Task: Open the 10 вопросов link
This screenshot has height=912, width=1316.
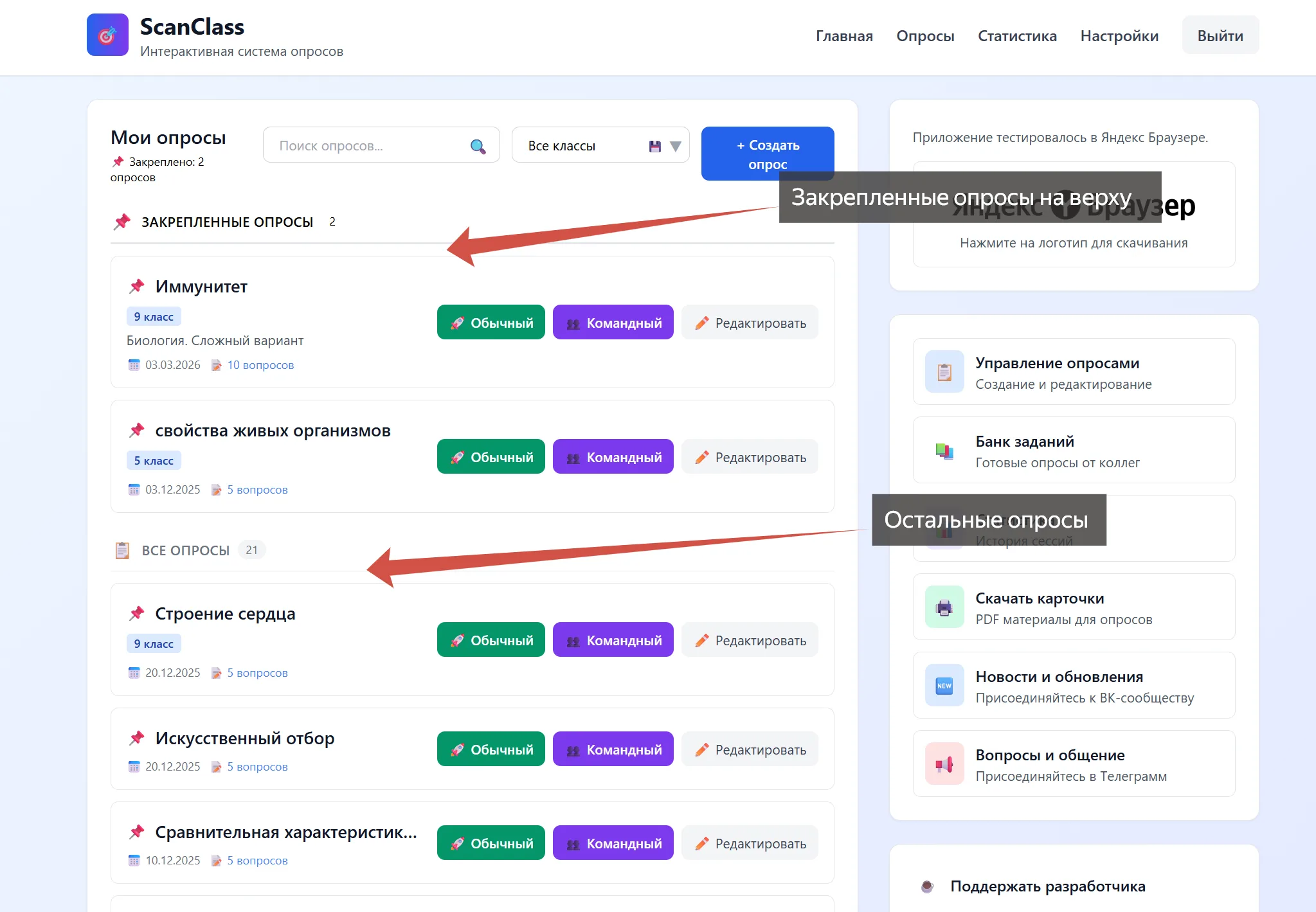Action: (x=260, y=365)
